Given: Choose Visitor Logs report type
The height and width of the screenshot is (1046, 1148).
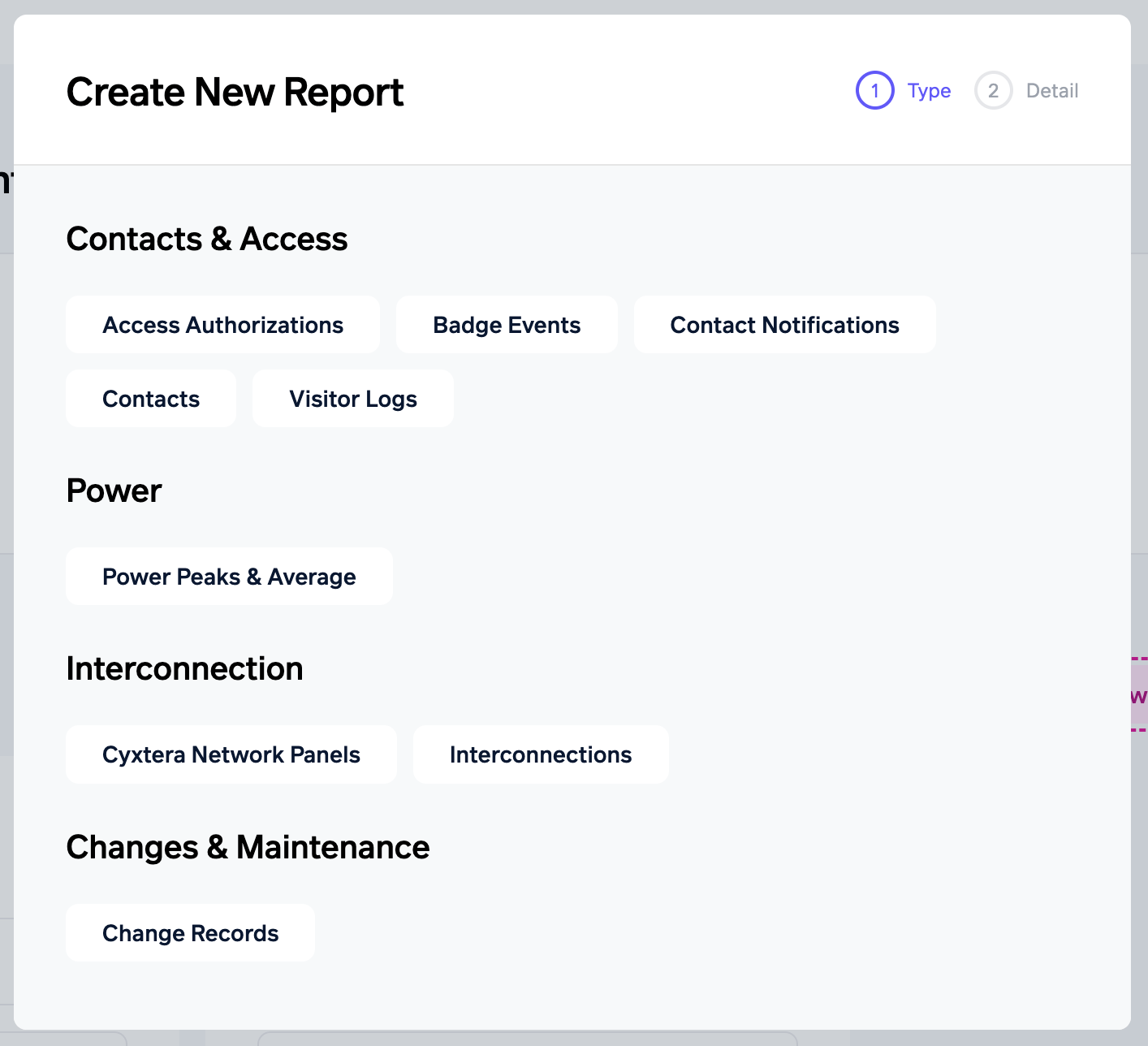Looking at the screenshot, I should pyautogui.click(x=353, y=399).
